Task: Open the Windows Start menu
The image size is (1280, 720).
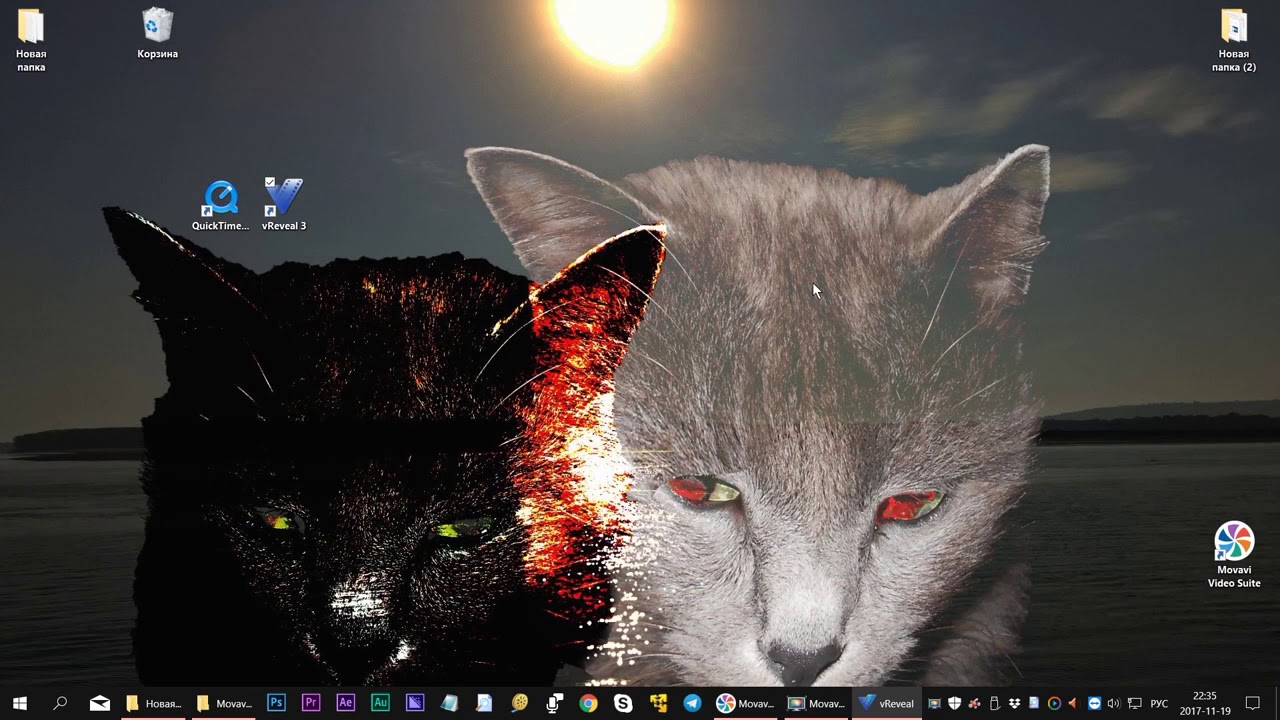Action: [x=19, y=703]
